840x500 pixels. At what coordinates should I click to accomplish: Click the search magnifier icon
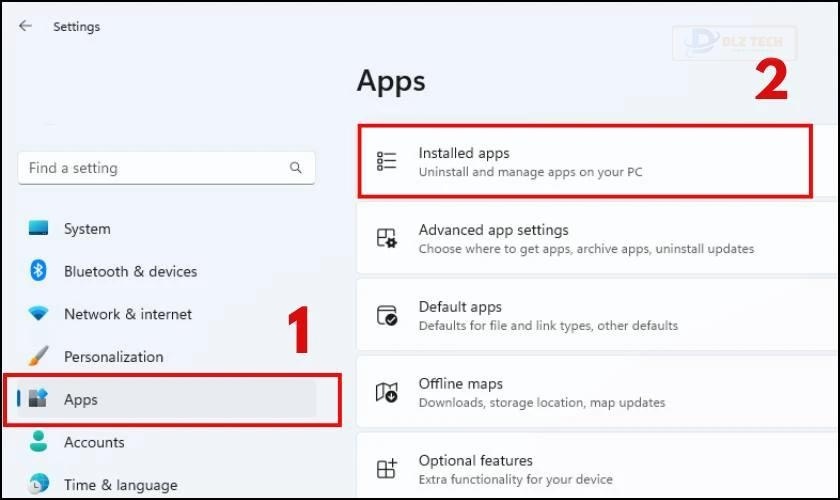tap(295, 168)
